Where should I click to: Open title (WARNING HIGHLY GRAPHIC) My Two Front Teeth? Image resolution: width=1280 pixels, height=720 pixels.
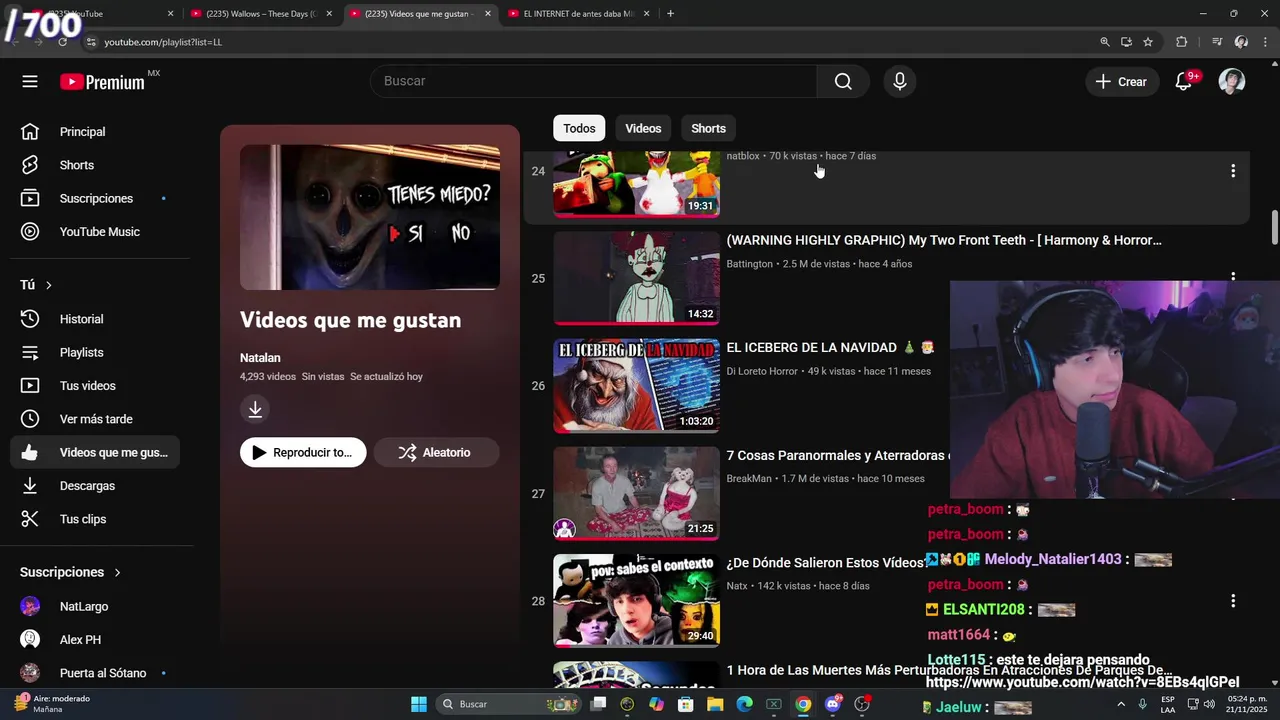[x=944, y=240]
